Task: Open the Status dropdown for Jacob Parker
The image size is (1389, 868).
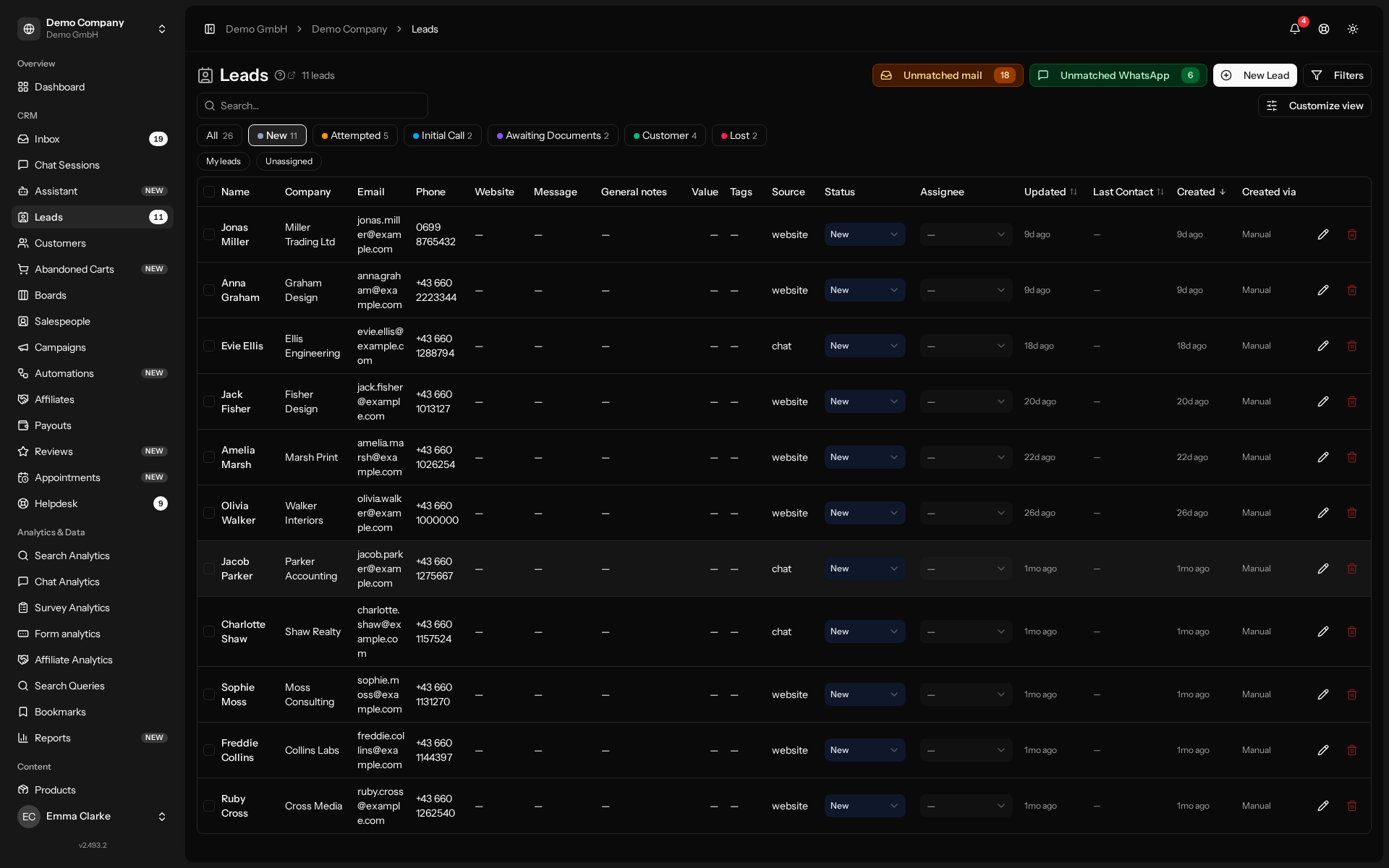Action: coord(865,569)
